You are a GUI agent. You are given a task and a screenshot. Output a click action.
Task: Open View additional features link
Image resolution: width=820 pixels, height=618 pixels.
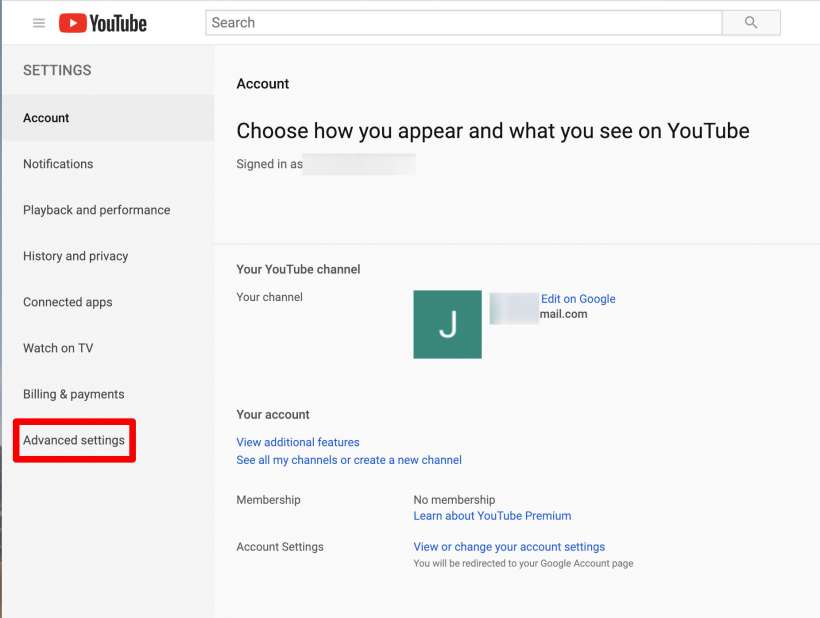click(298, 442)
